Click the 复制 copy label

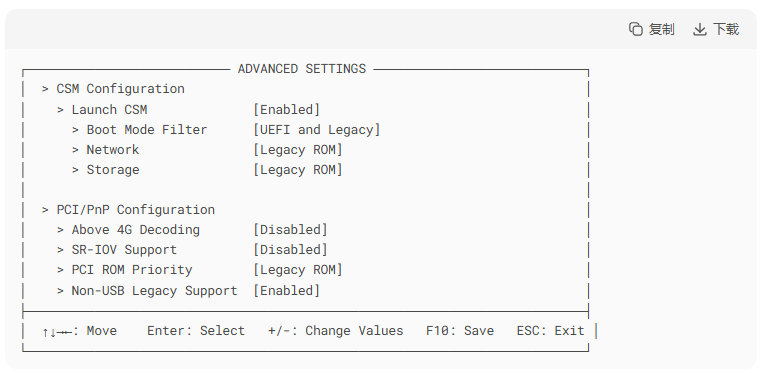pyautogui.click(x=661, y=29)
